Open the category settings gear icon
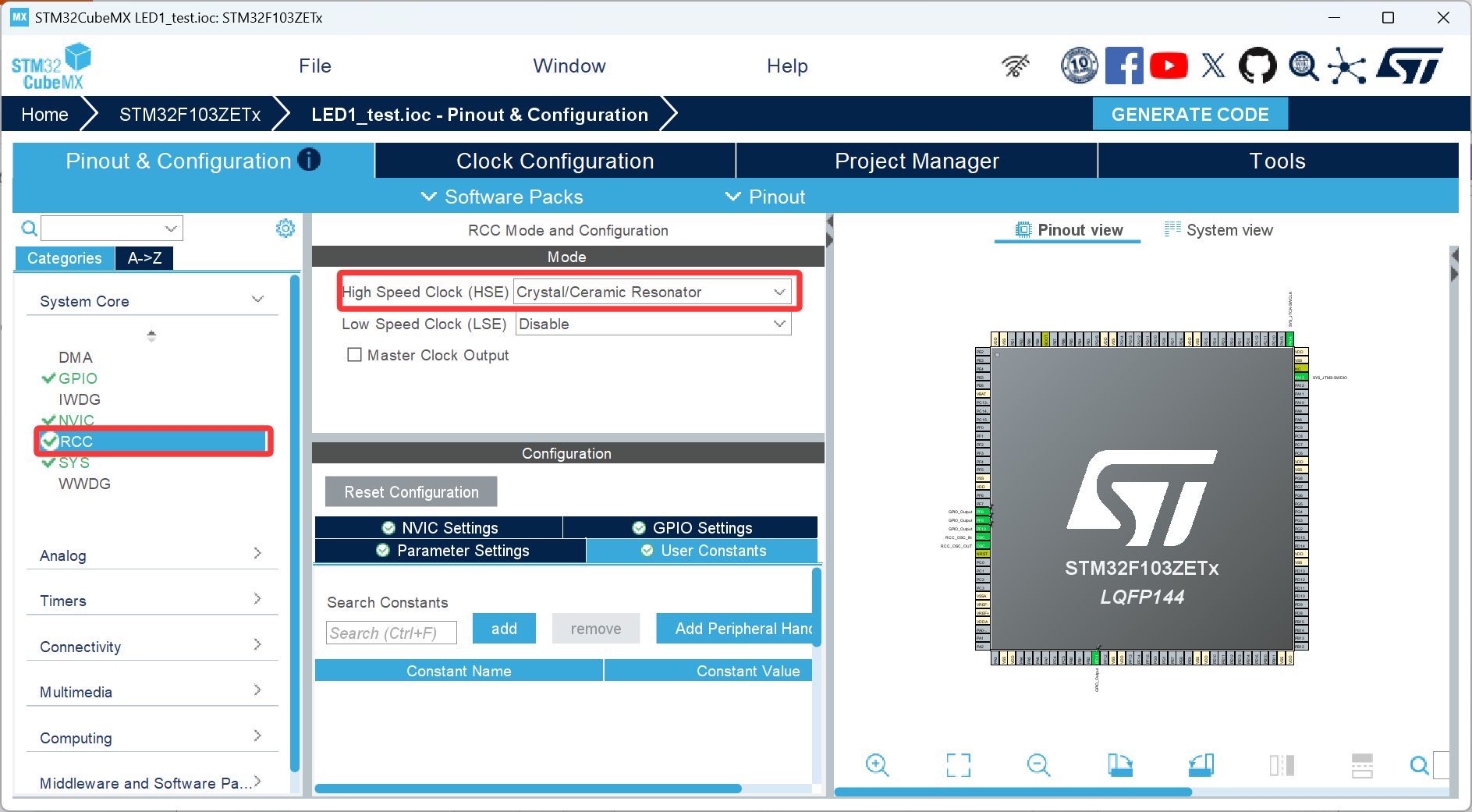The width and height of the screenshot is (1472, 812). coord(286,229)
